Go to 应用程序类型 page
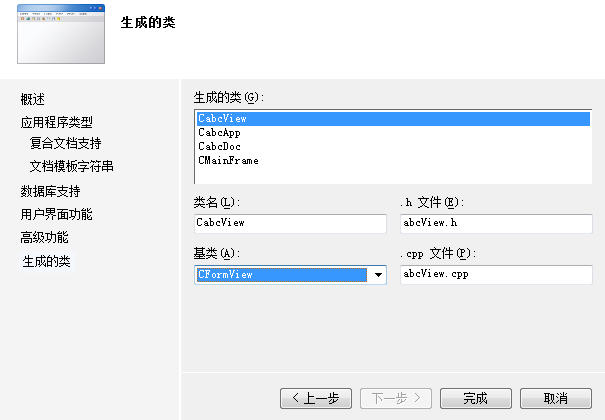605x420 pixels. [x=57, y=122]
